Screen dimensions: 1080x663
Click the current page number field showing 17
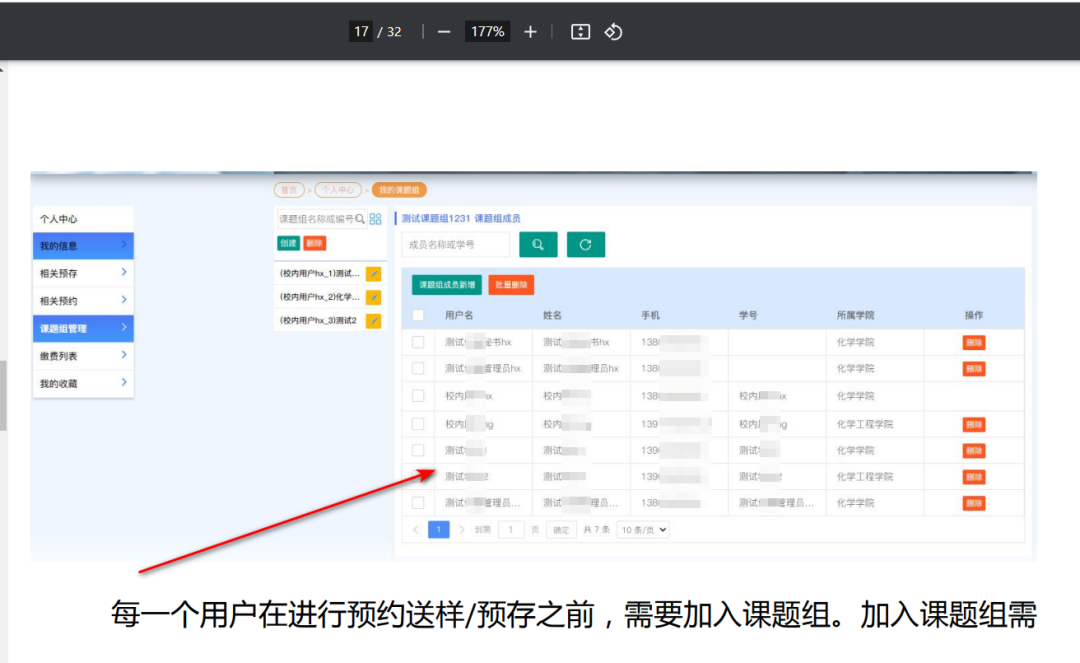click(x=361, y=32)
